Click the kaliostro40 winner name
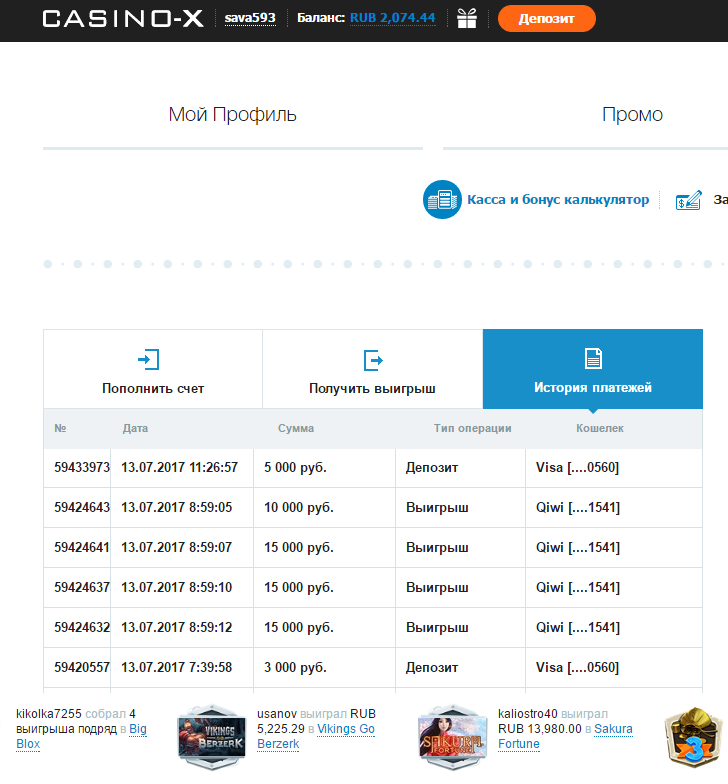The width and height of the screenshot is (728, 784). (528, 714)
